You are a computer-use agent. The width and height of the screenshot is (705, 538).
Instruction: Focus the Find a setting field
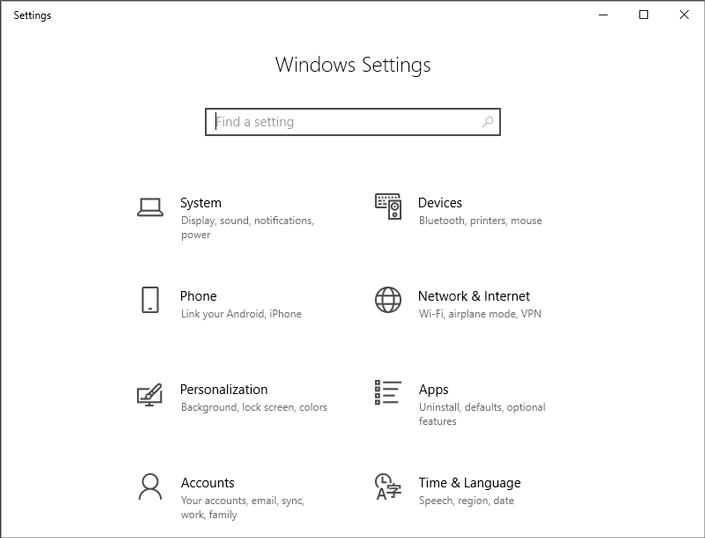tap(353, 122)
